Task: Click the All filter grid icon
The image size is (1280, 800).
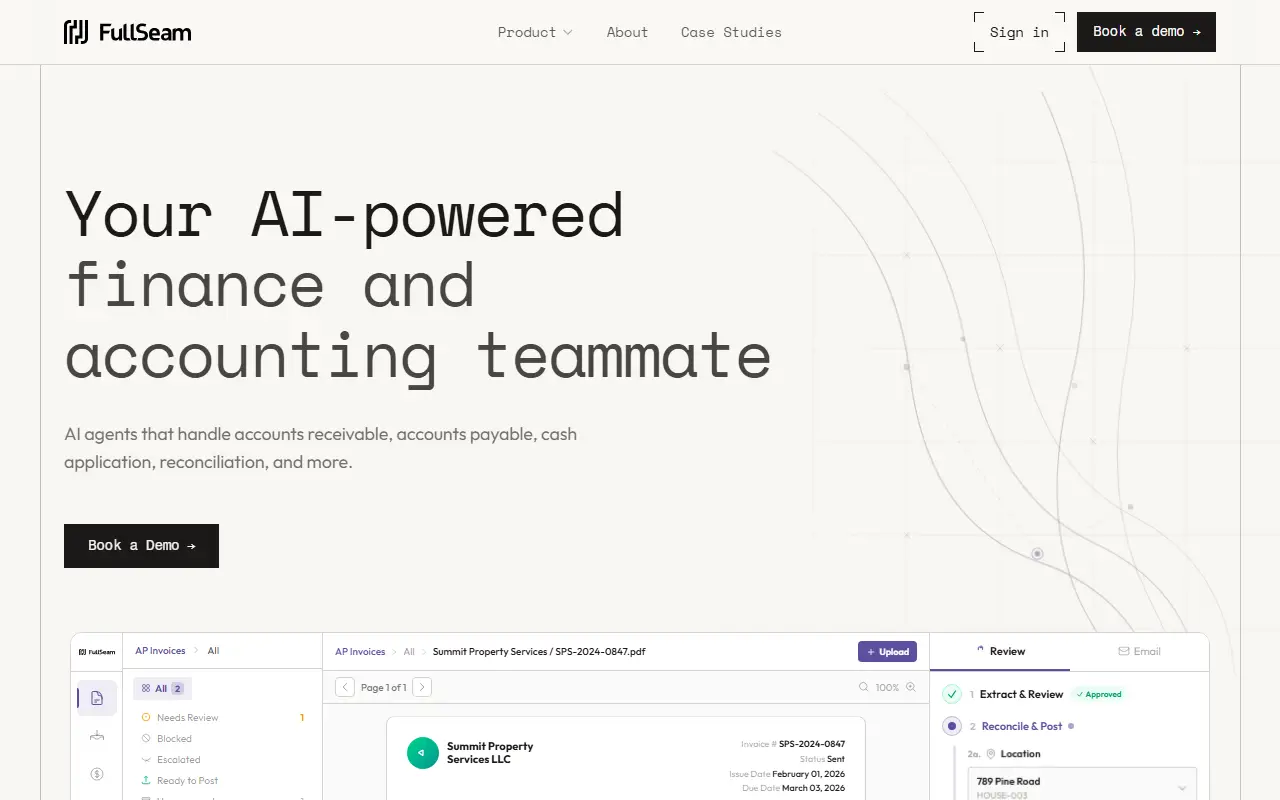Action: coord(146,688)
